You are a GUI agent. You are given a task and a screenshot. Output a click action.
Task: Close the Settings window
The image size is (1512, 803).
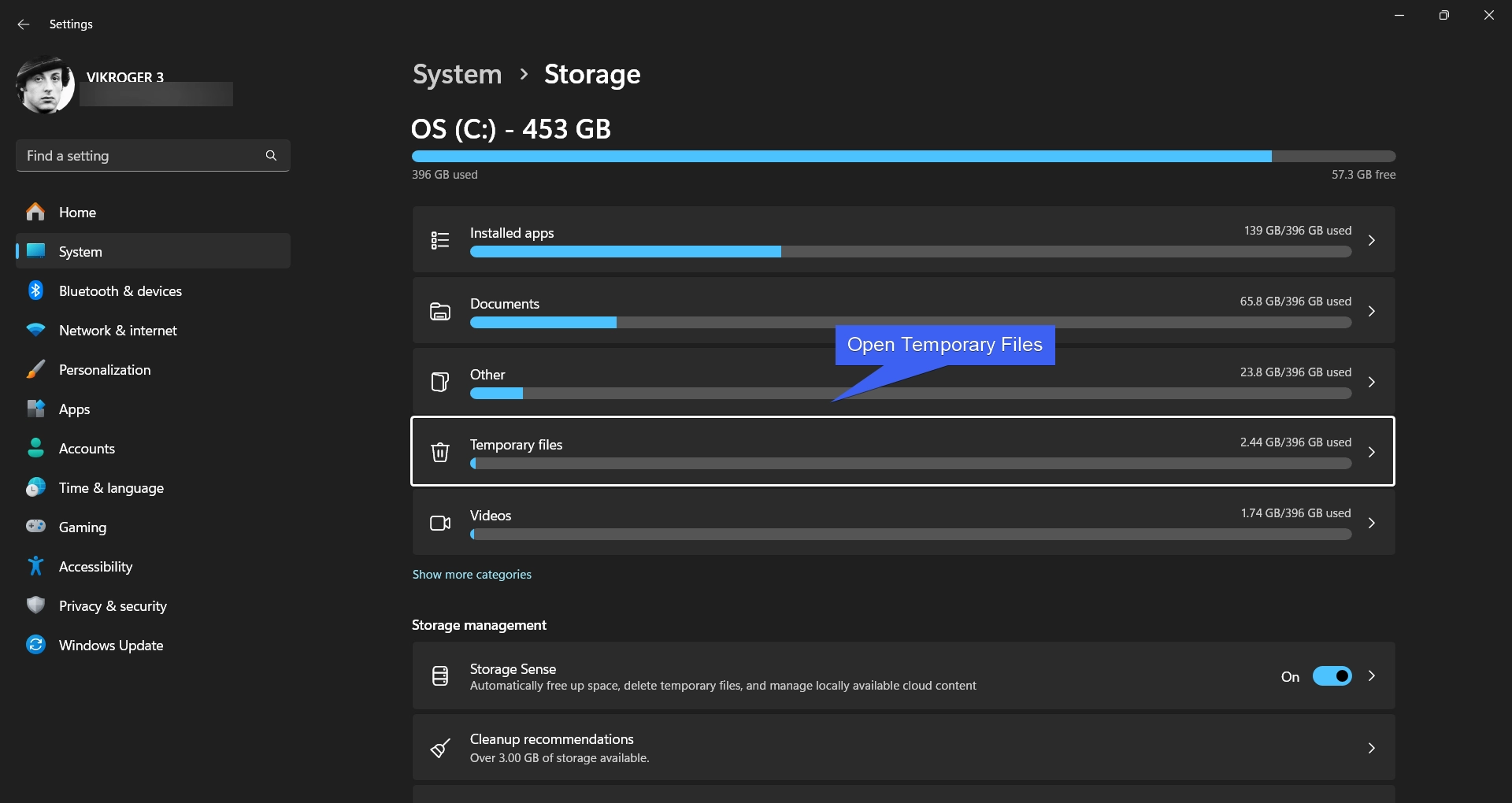point(1488,15)
